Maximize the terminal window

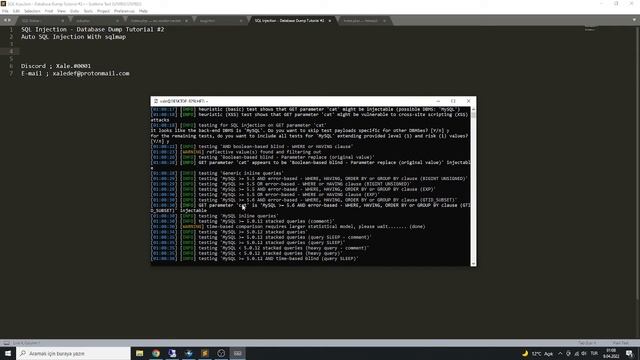(453, 101)
